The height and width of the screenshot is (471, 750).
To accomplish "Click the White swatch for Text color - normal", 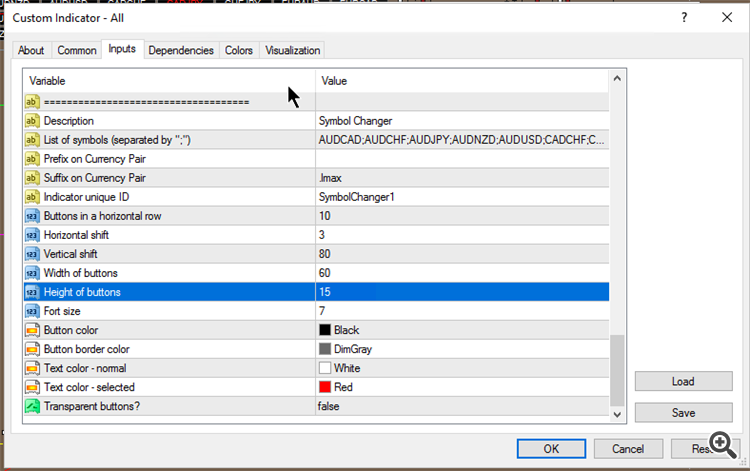I will point(325,368).
